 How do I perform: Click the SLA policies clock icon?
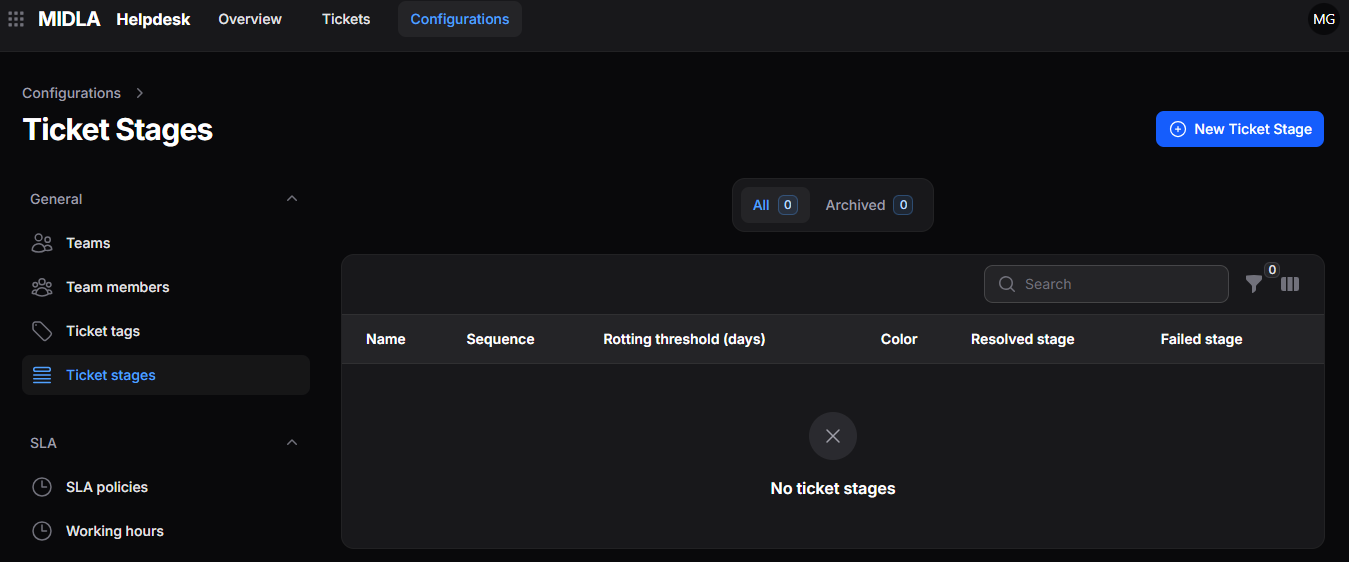[42, 487]
